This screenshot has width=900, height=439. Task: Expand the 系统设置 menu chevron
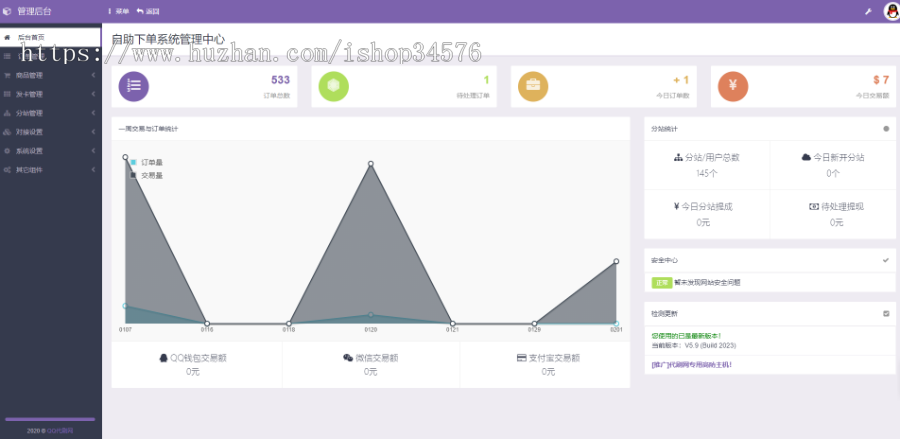(93, 151)
